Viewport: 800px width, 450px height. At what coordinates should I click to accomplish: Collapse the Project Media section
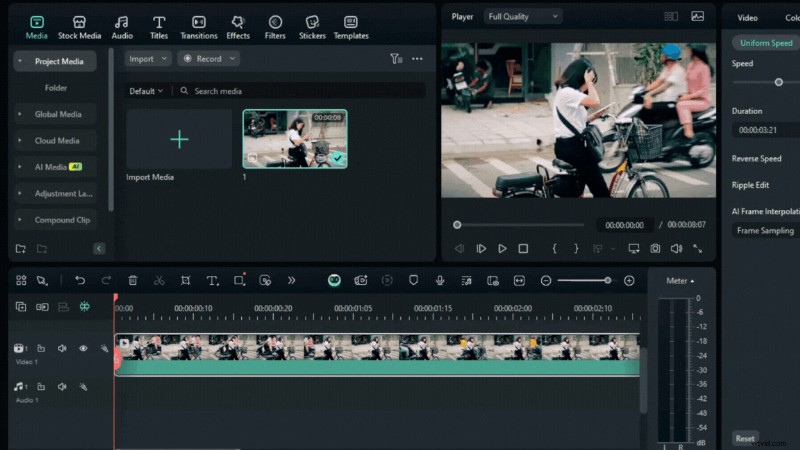pyautogui.click(x=20, y=61)
